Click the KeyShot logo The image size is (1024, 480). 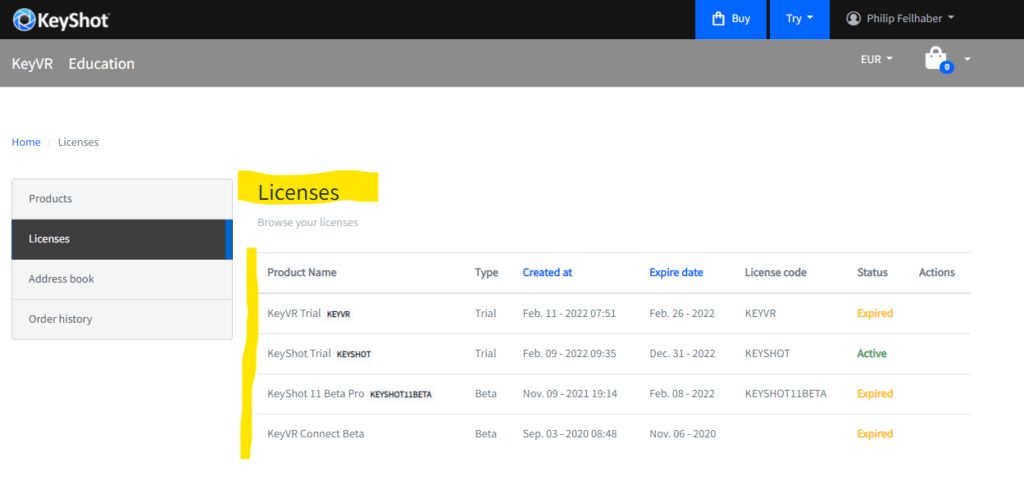(x=61, y=20)
